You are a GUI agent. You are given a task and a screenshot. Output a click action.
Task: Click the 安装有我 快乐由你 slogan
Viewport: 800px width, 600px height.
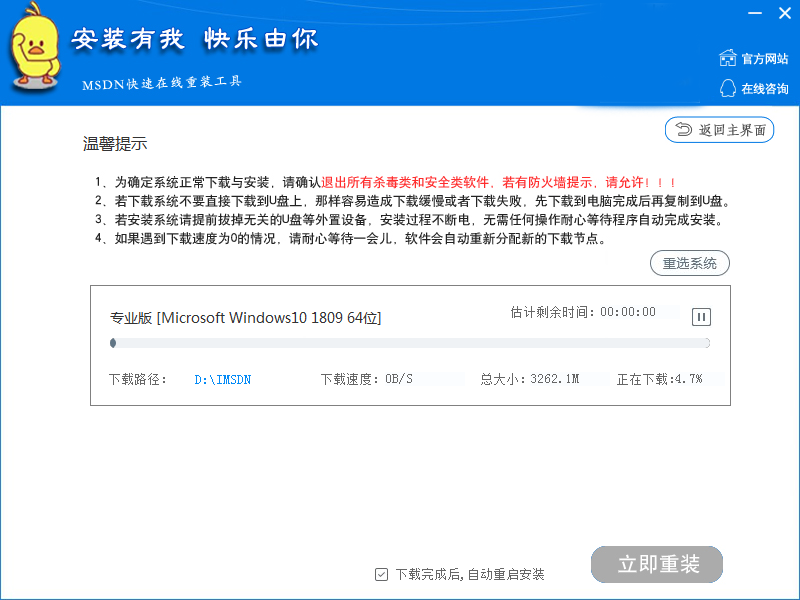click(194, 39)
